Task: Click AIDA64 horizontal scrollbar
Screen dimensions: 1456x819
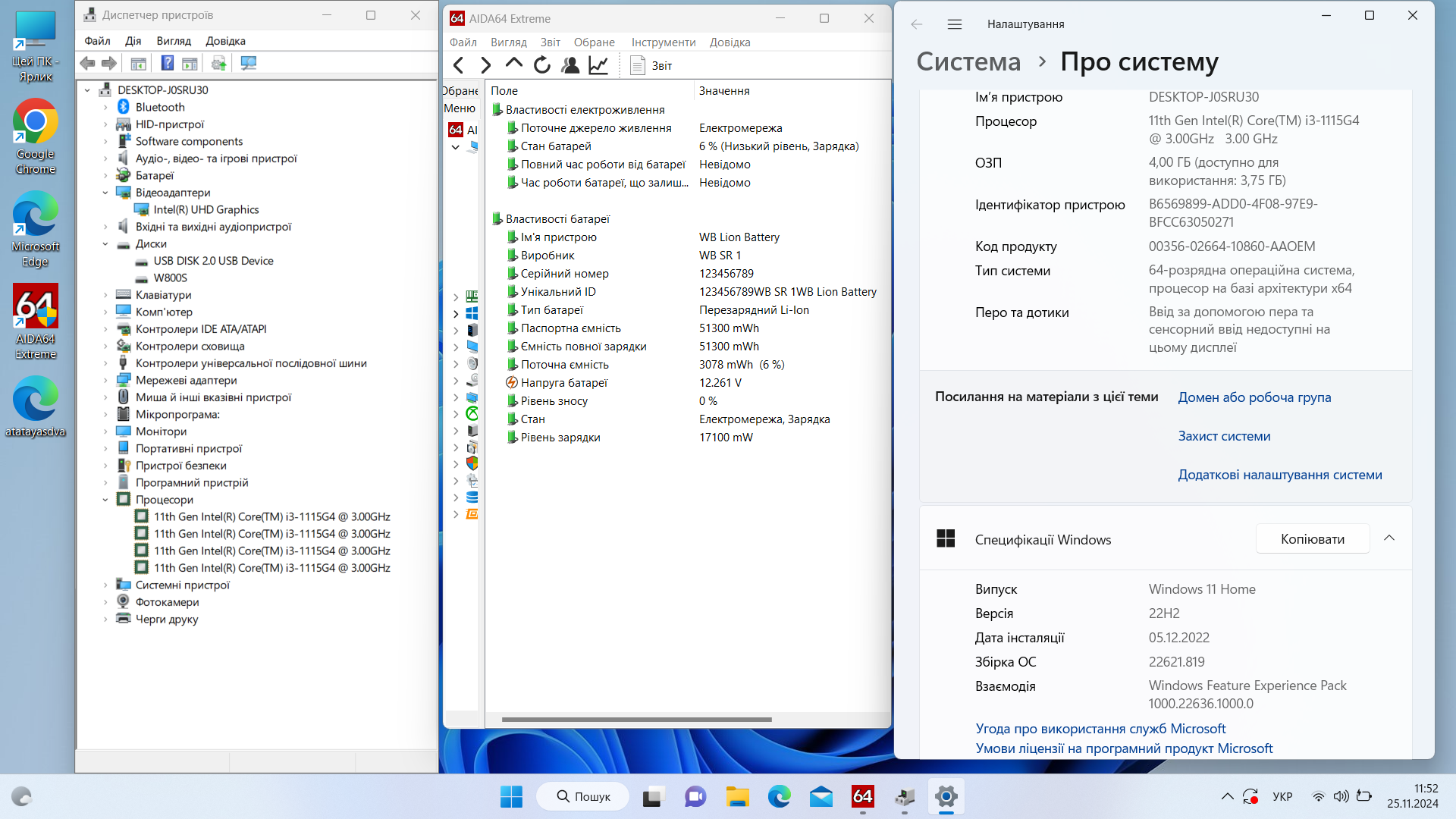Action: (637, 719)
